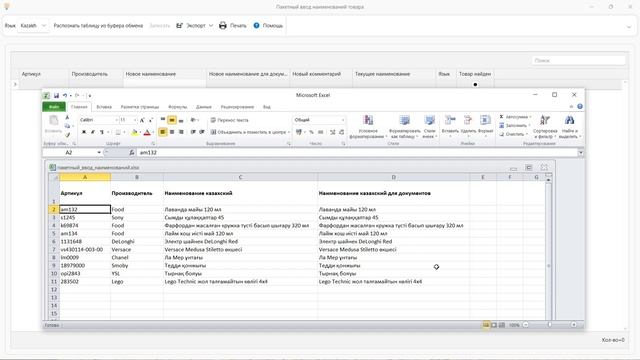Switch to the Разметка страницы tab
Viewport: 640px width, 360px height.
pyautogui.click(x=140, y=107)
